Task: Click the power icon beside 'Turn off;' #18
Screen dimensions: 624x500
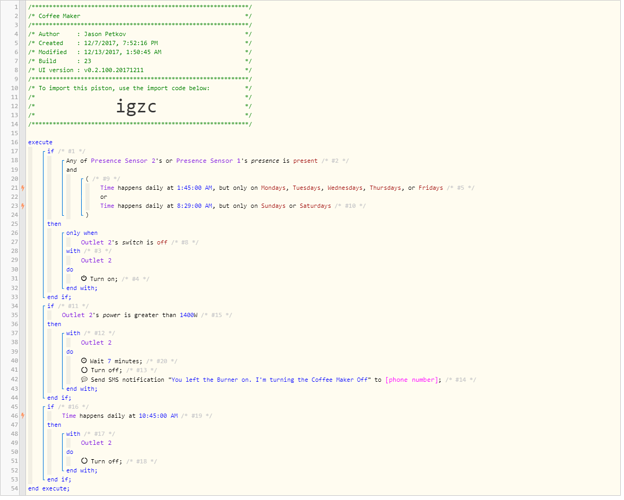Action: (84, 461)
